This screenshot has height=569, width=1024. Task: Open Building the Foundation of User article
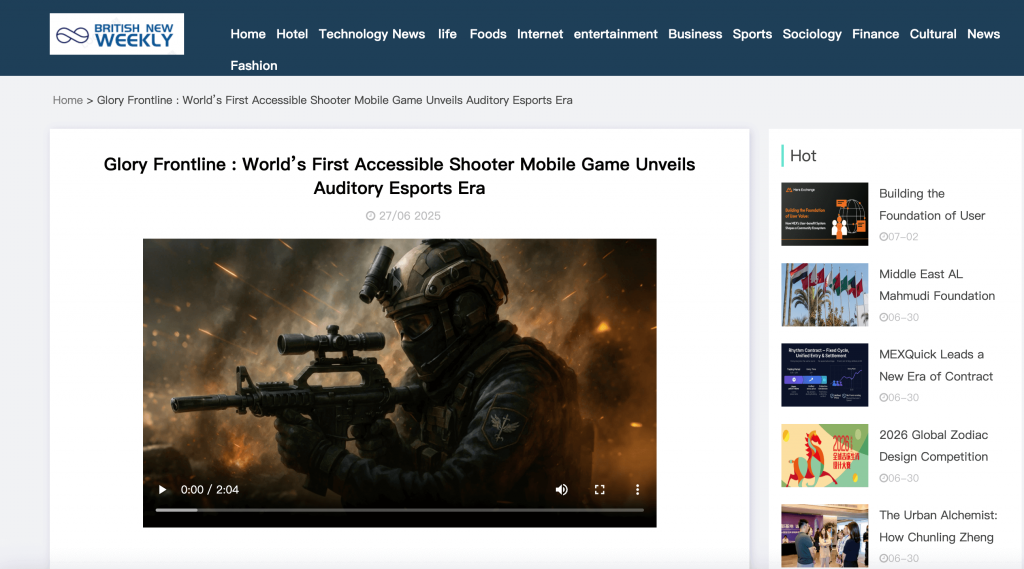[x=932, y=204]
